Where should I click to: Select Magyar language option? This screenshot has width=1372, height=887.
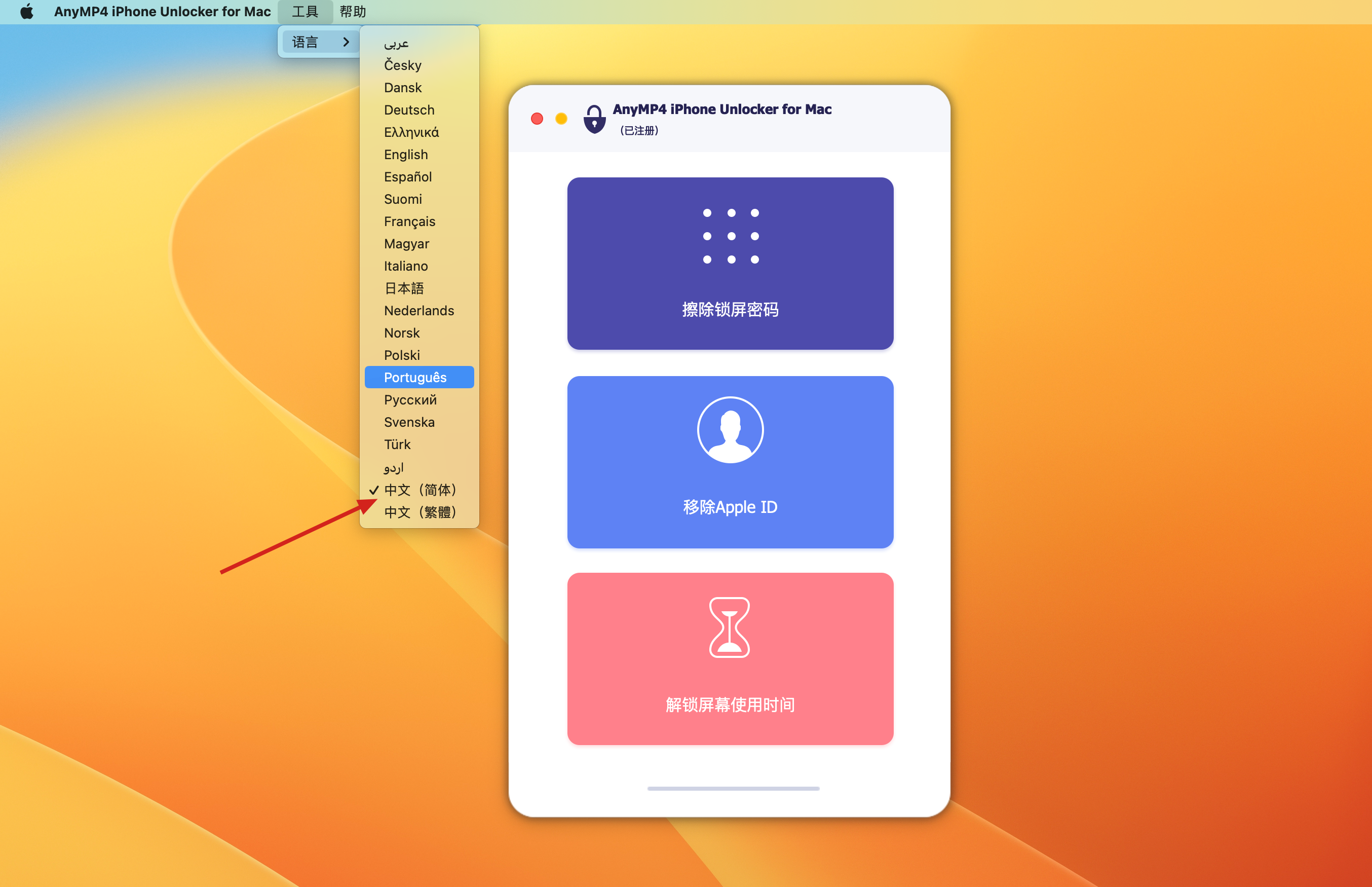tap(420, 244)
